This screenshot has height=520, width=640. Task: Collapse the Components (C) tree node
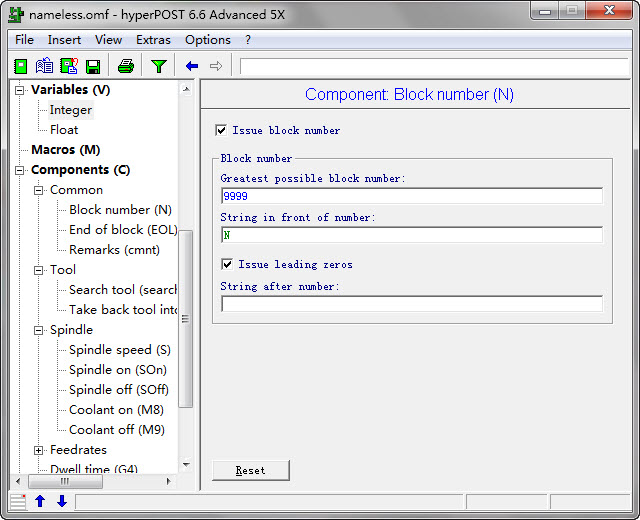20,170
